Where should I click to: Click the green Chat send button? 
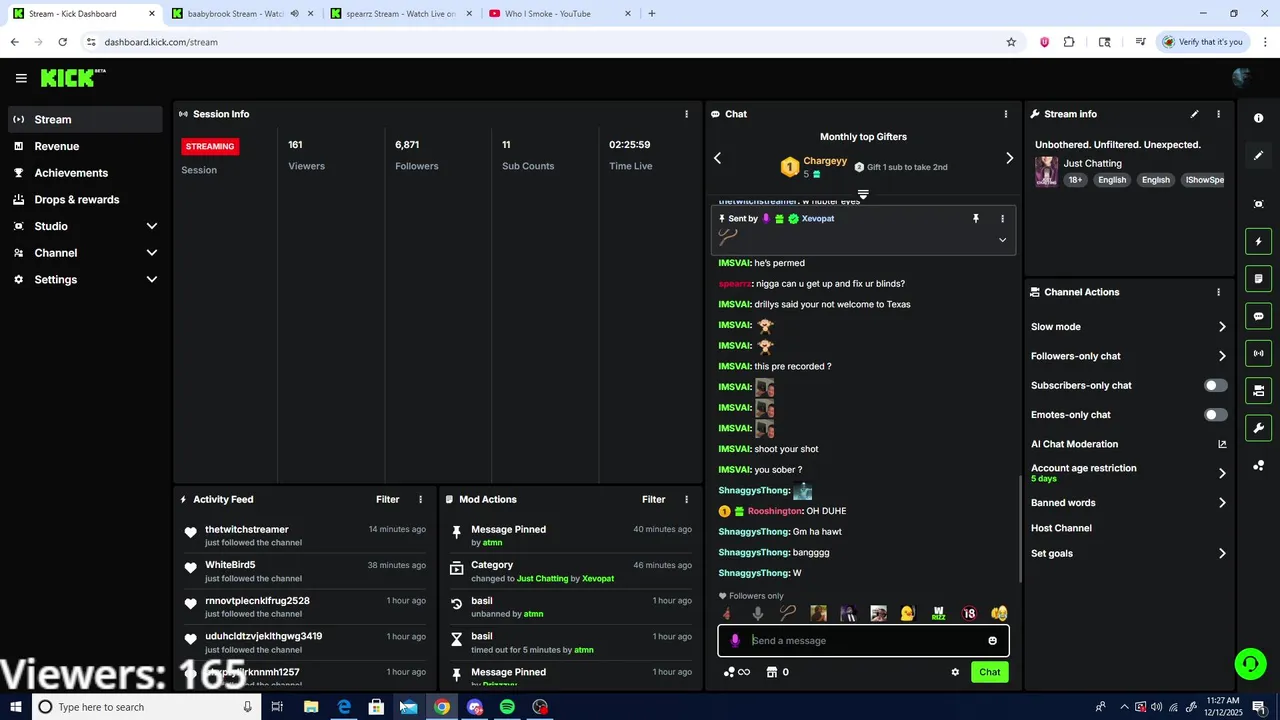tap(989, 672)
